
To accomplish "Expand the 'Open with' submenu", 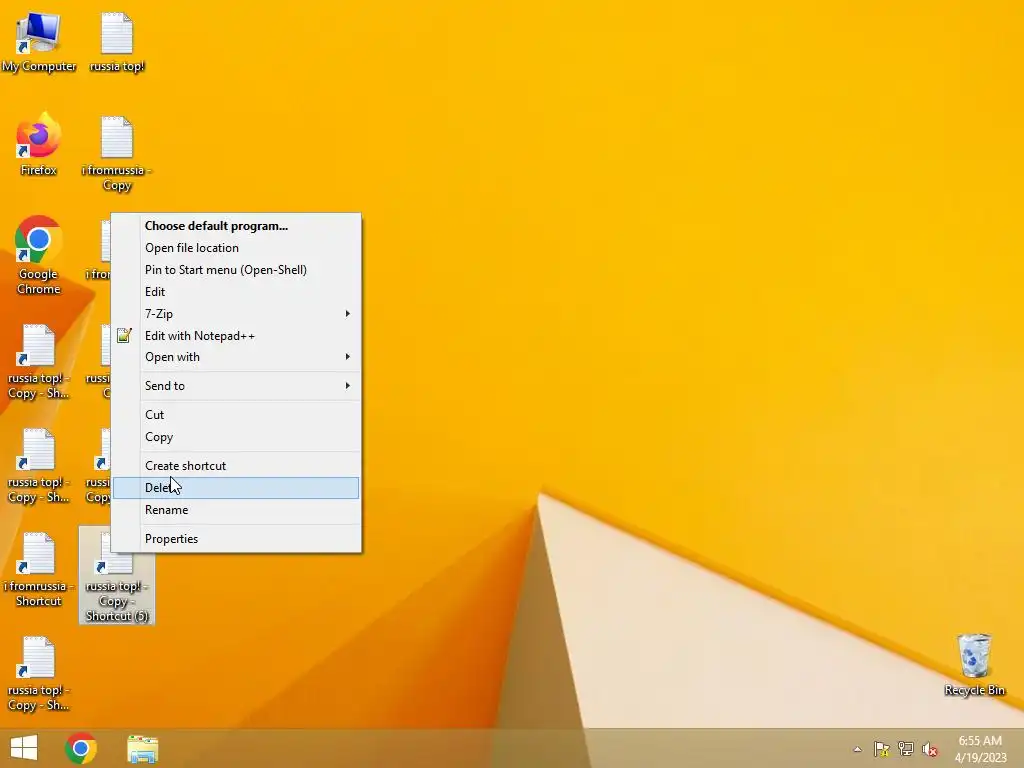I will [x=236, y=357].
